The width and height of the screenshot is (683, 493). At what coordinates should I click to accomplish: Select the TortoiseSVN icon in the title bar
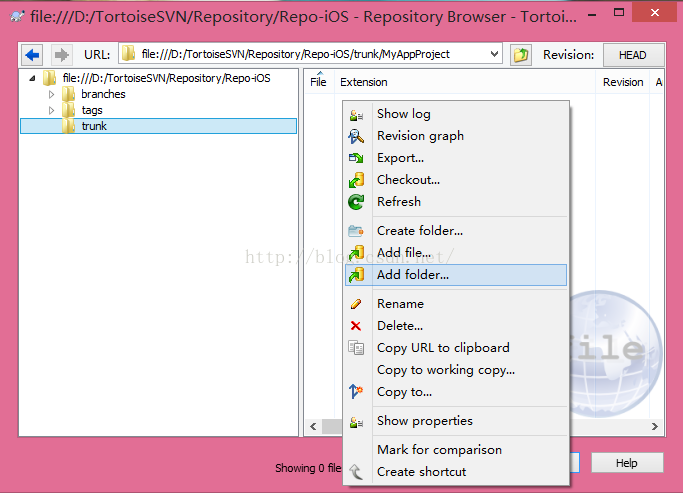(17, 17)
